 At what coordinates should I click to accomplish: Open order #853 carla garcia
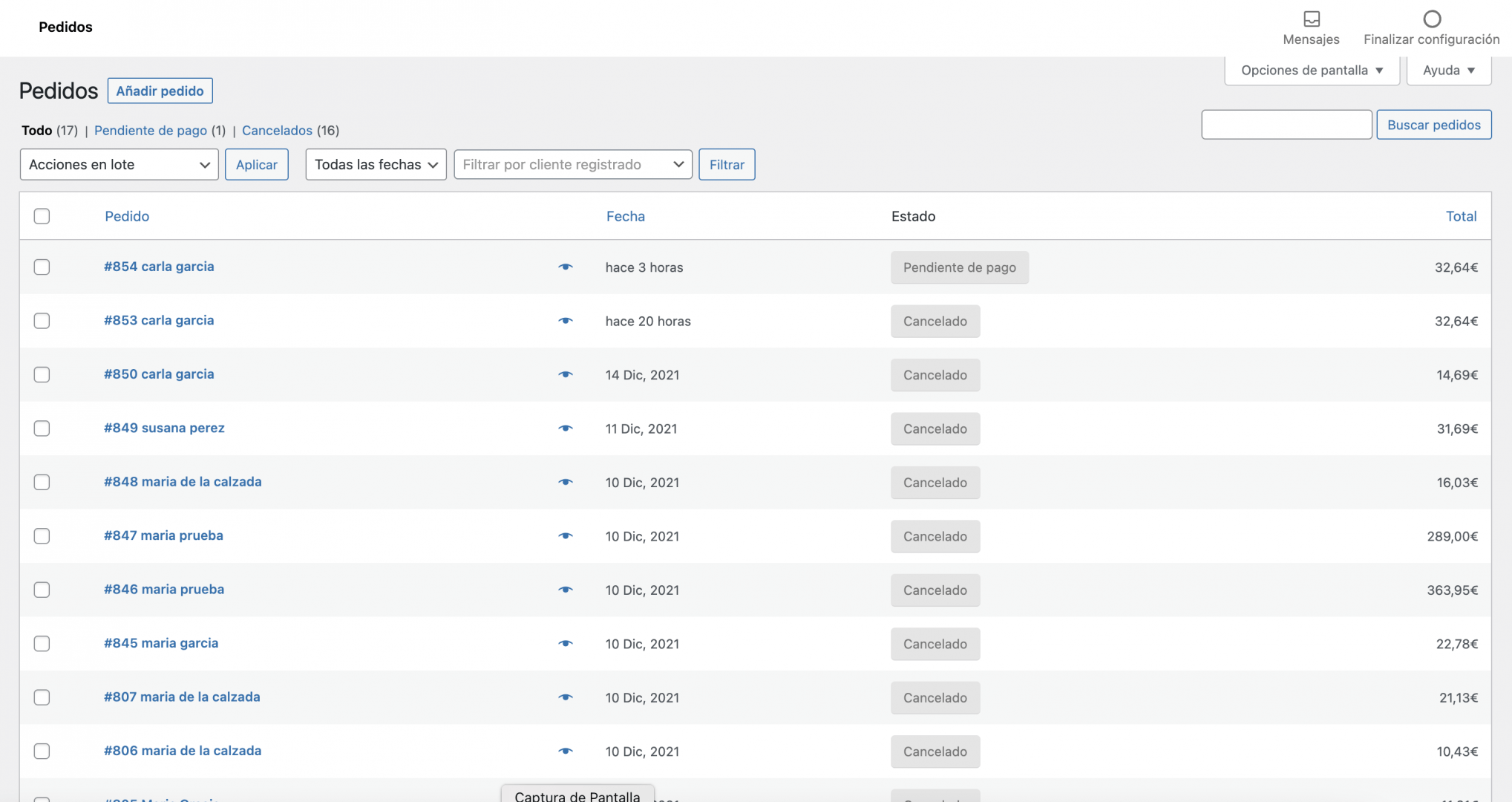(x=159, y=321)
